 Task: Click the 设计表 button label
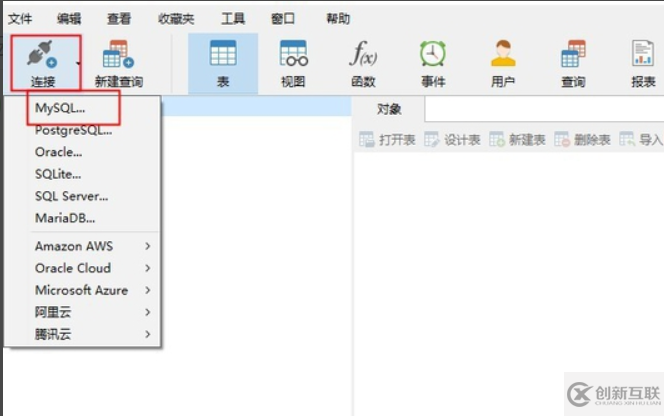coord(462,139)
